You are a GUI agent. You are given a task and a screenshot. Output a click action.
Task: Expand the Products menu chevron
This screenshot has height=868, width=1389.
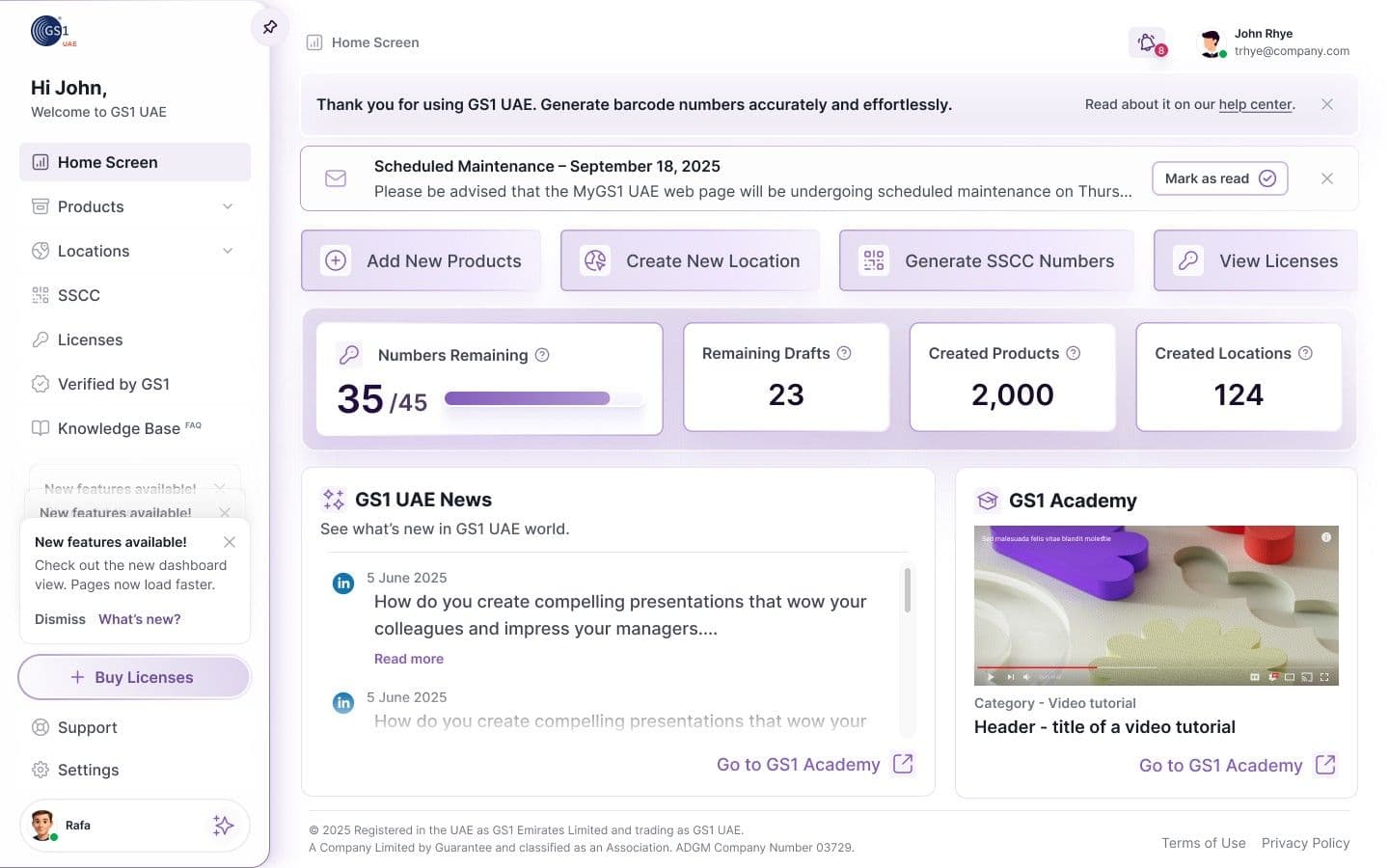(228, 206)
